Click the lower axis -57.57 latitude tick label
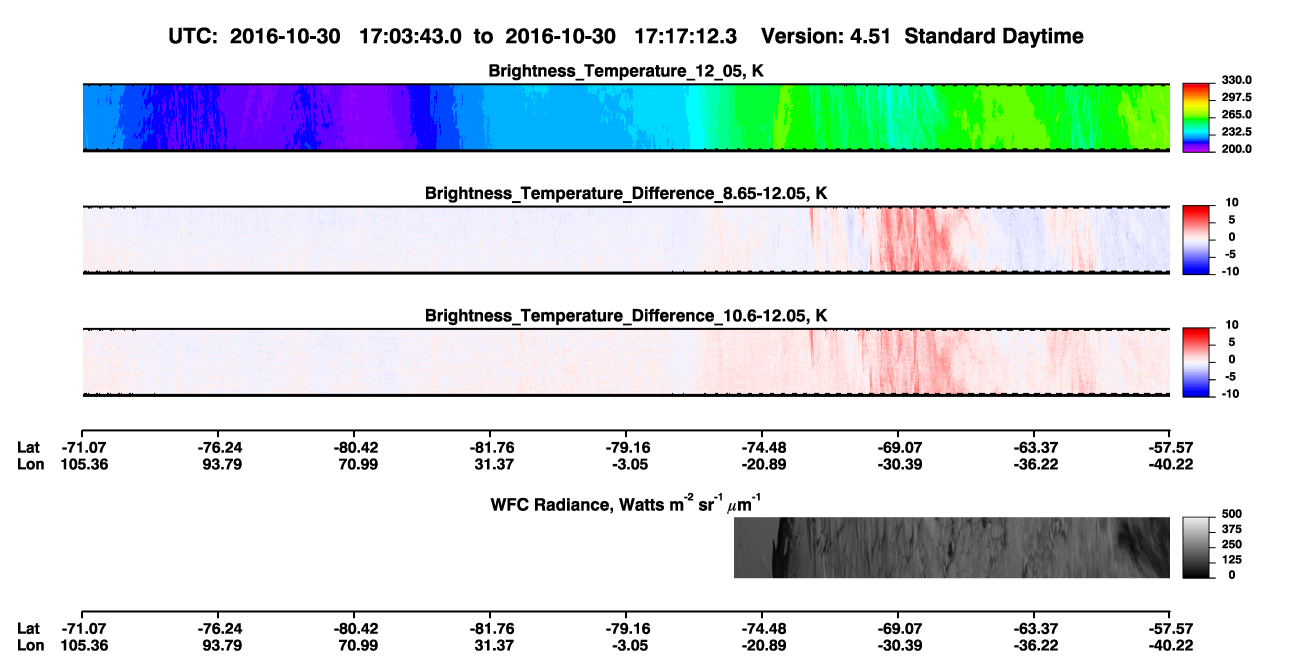The height and width of the screenshot is (667, 1300). pyautogui.click(x=1169, y=628)
